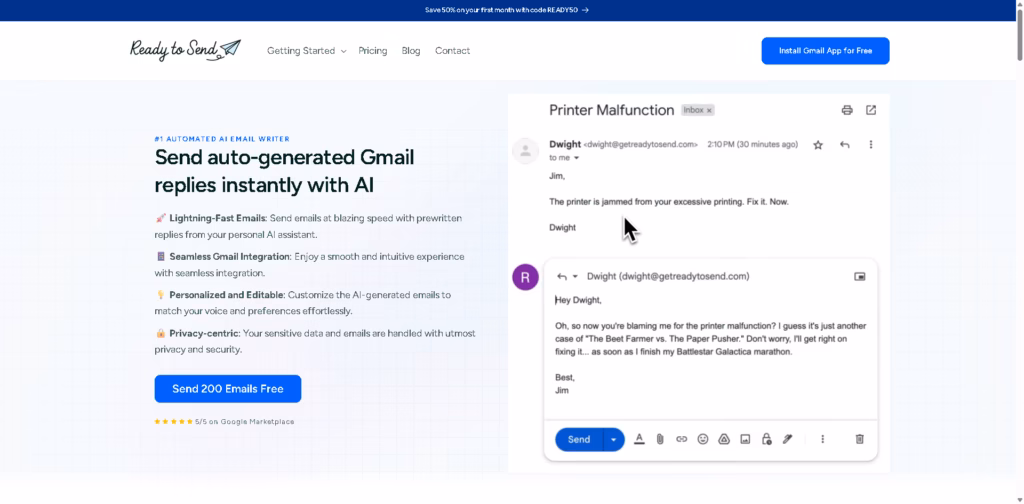
Task: Star the email from Dwight
Action: click(818, 145)
